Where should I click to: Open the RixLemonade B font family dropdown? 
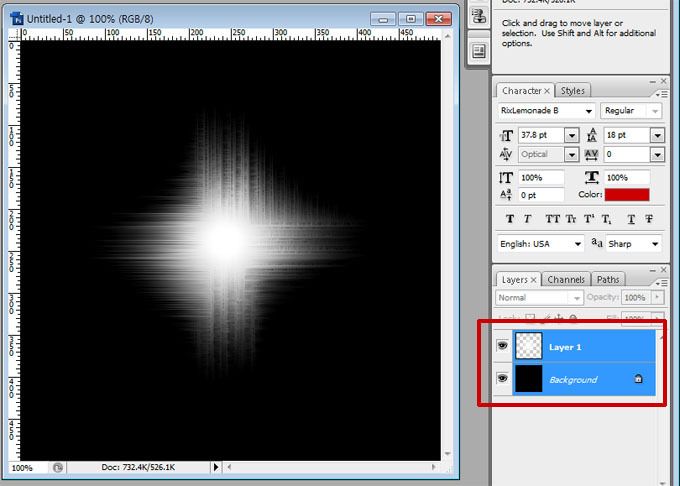588,111
